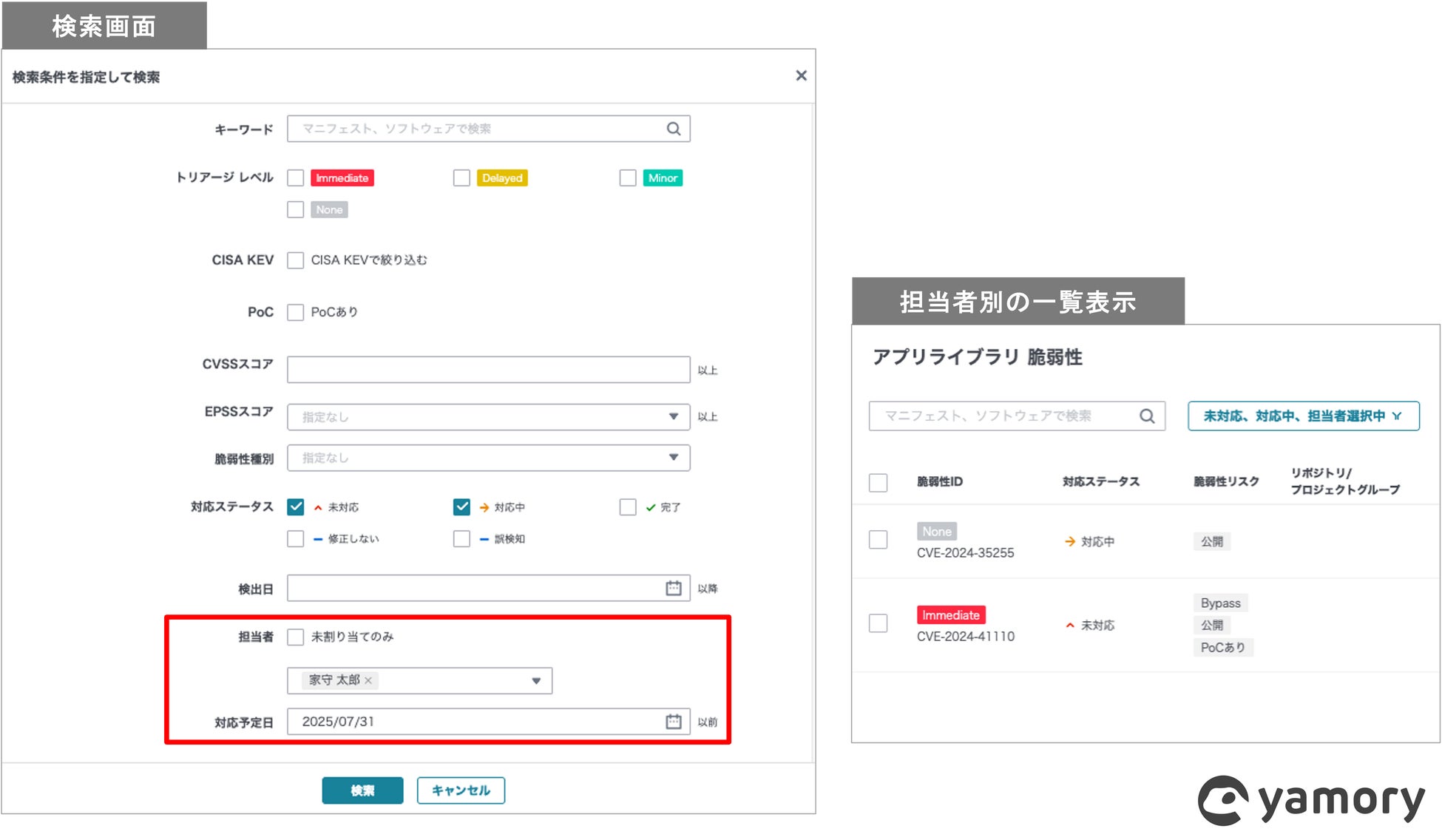This screenshot has width=1442, height=840.
Task: Tick the 未割り当てのみ checkbox
Action: [x=296, y=637]
